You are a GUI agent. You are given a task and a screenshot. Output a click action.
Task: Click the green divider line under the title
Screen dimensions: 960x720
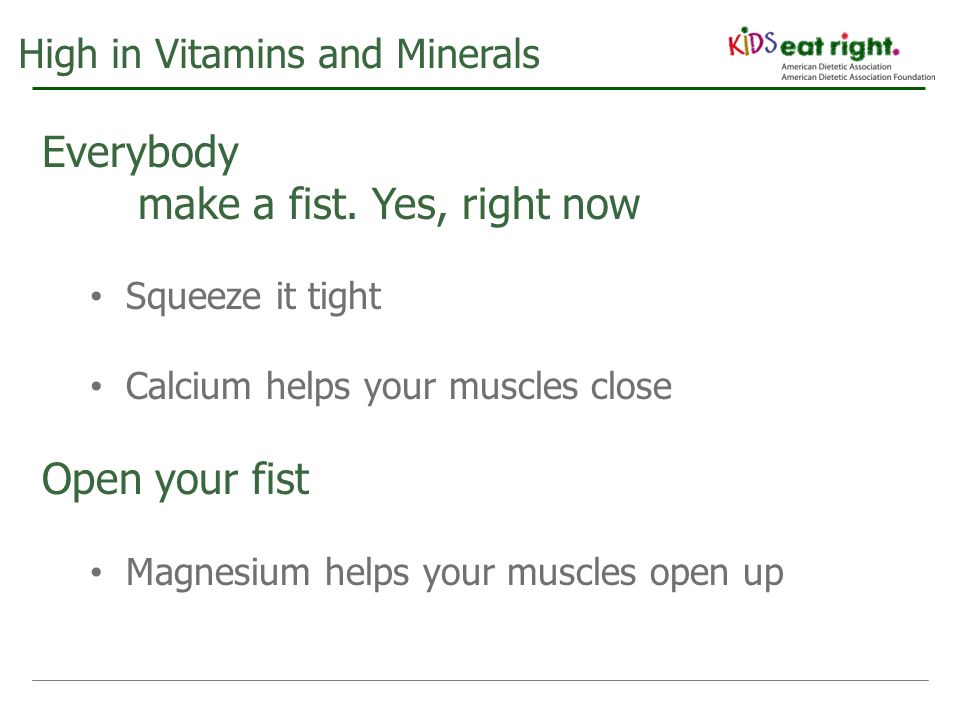(x=479, y=89)
